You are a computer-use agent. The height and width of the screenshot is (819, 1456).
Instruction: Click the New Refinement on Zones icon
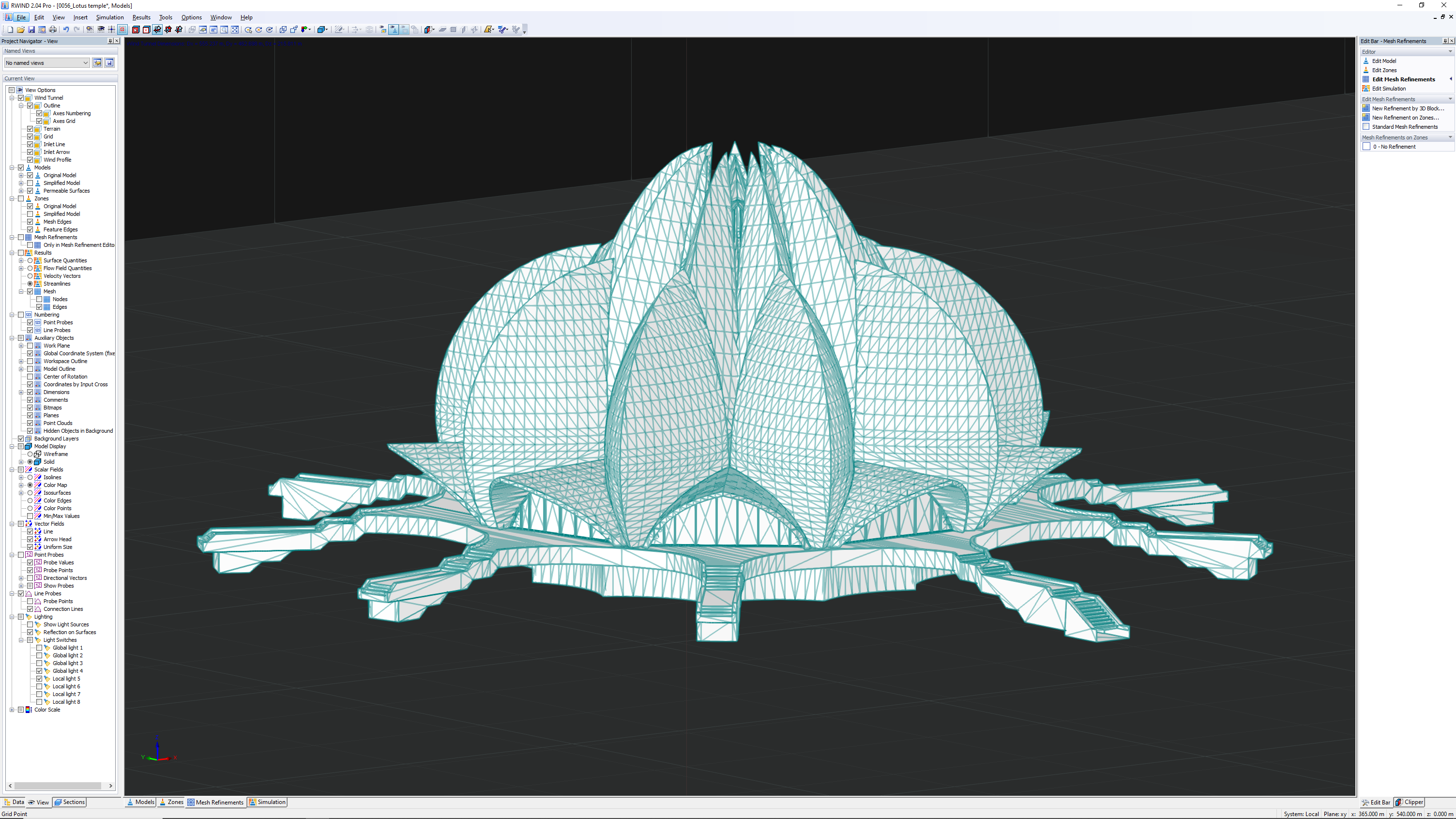tap(1366, 118)
